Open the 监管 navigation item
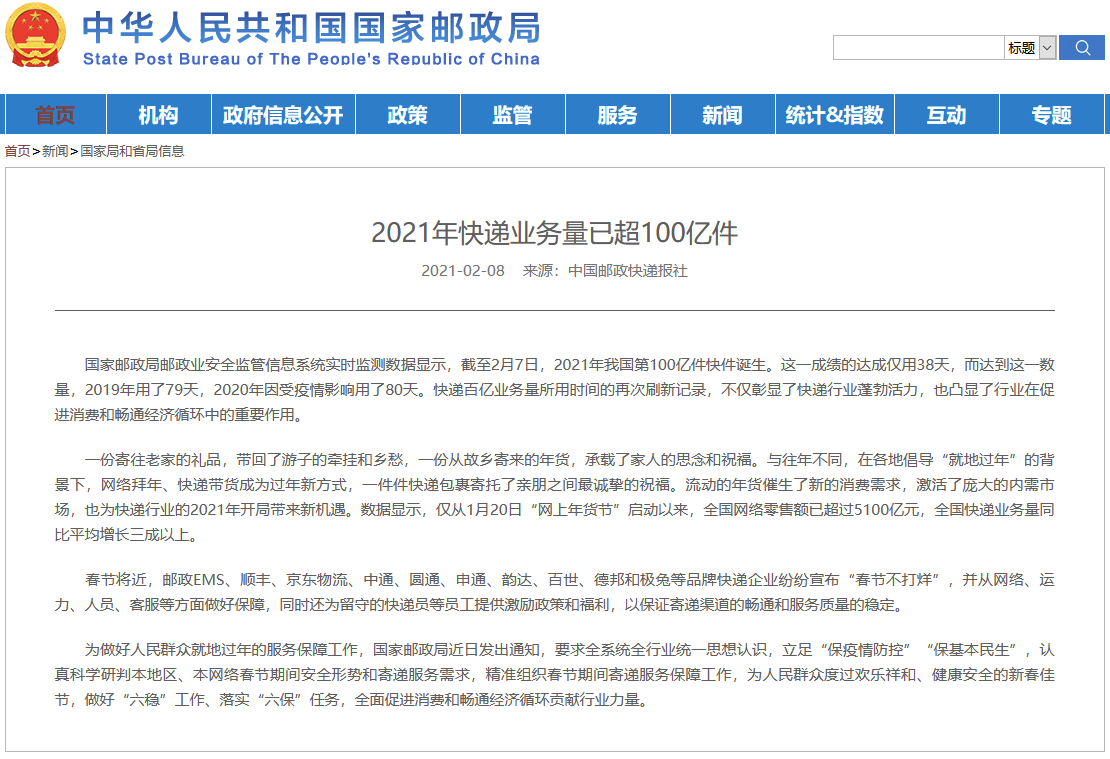The width and height of the screenshot is (1110, 759). (513, 114)
